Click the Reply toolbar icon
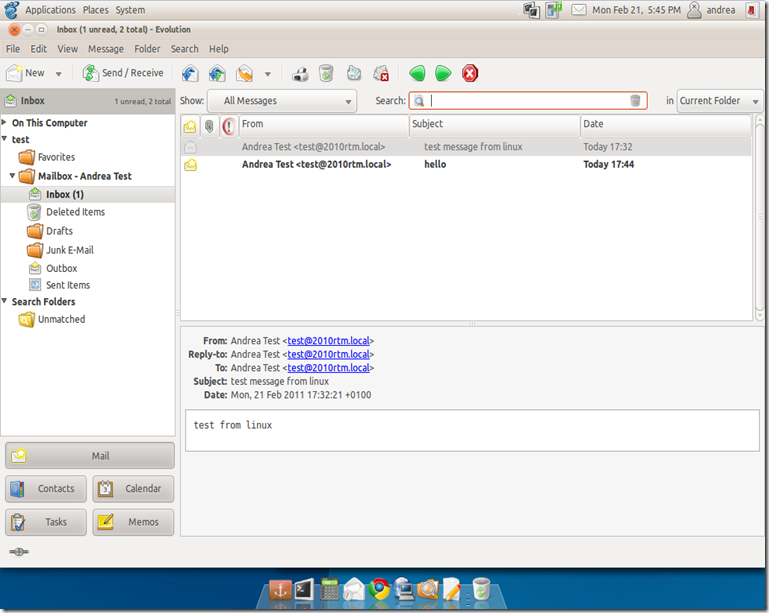 pos(190,74)
